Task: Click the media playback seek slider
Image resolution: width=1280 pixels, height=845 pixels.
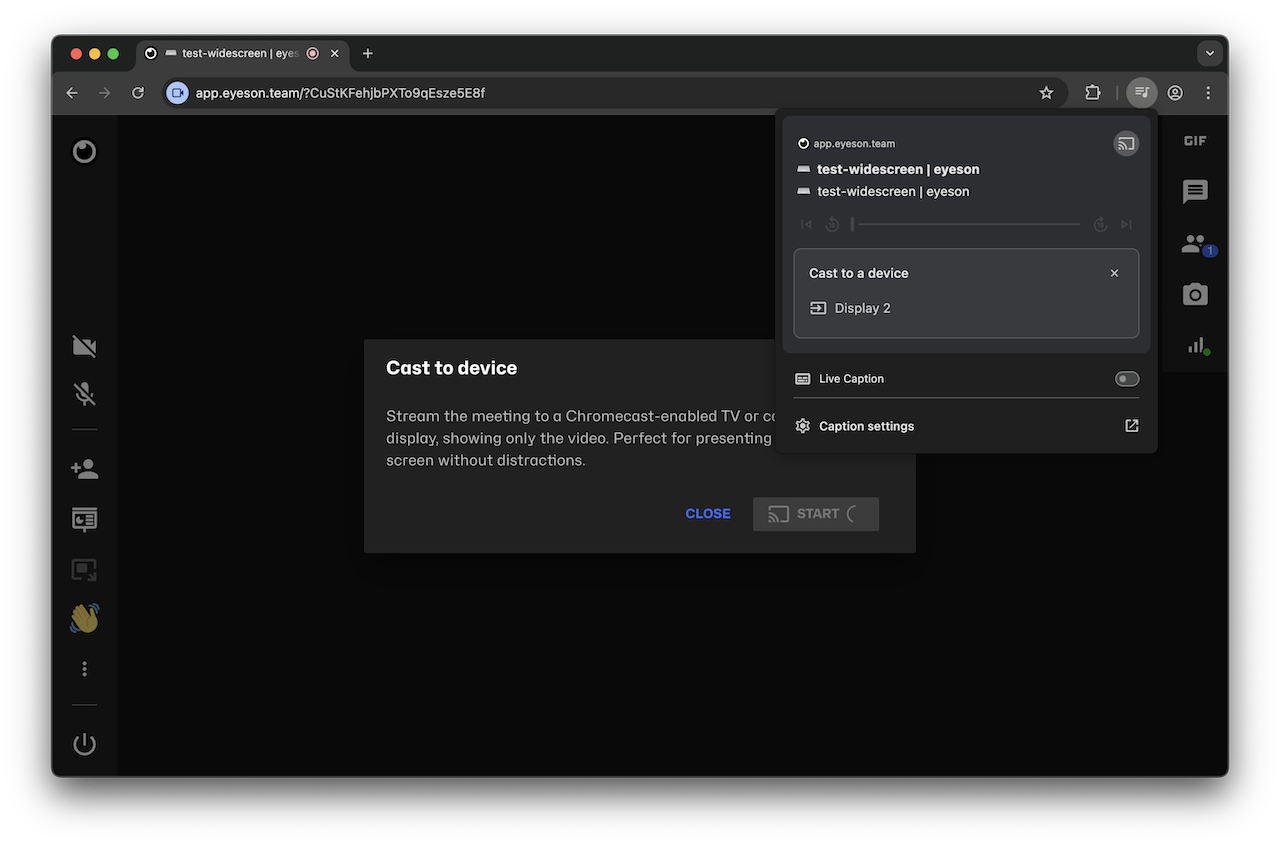Action: coord(966,225)
